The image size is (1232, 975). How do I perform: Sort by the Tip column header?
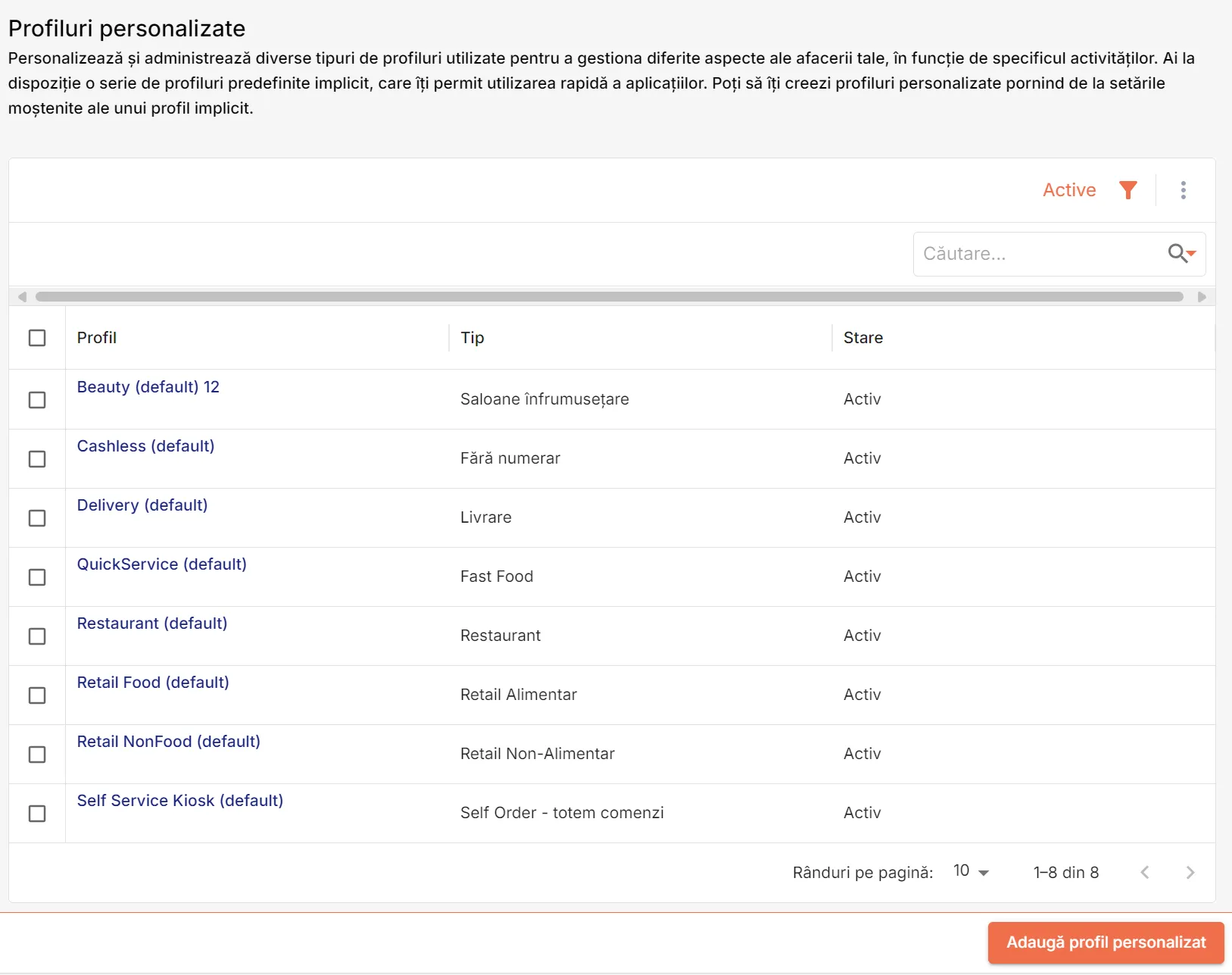point(473,338)
